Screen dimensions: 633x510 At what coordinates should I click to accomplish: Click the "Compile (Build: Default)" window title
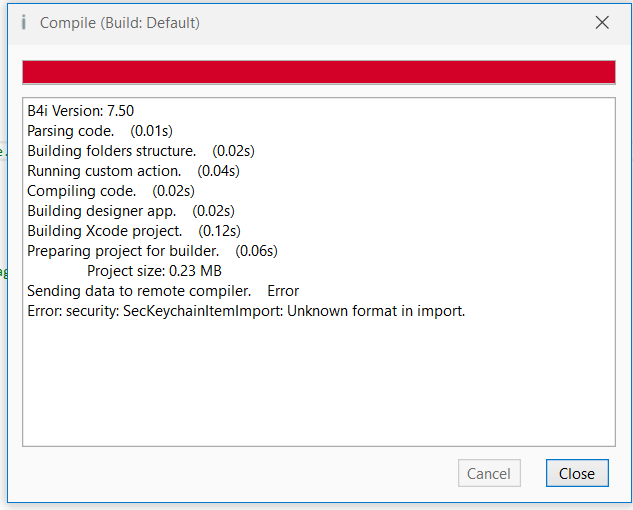click(120, 22)
